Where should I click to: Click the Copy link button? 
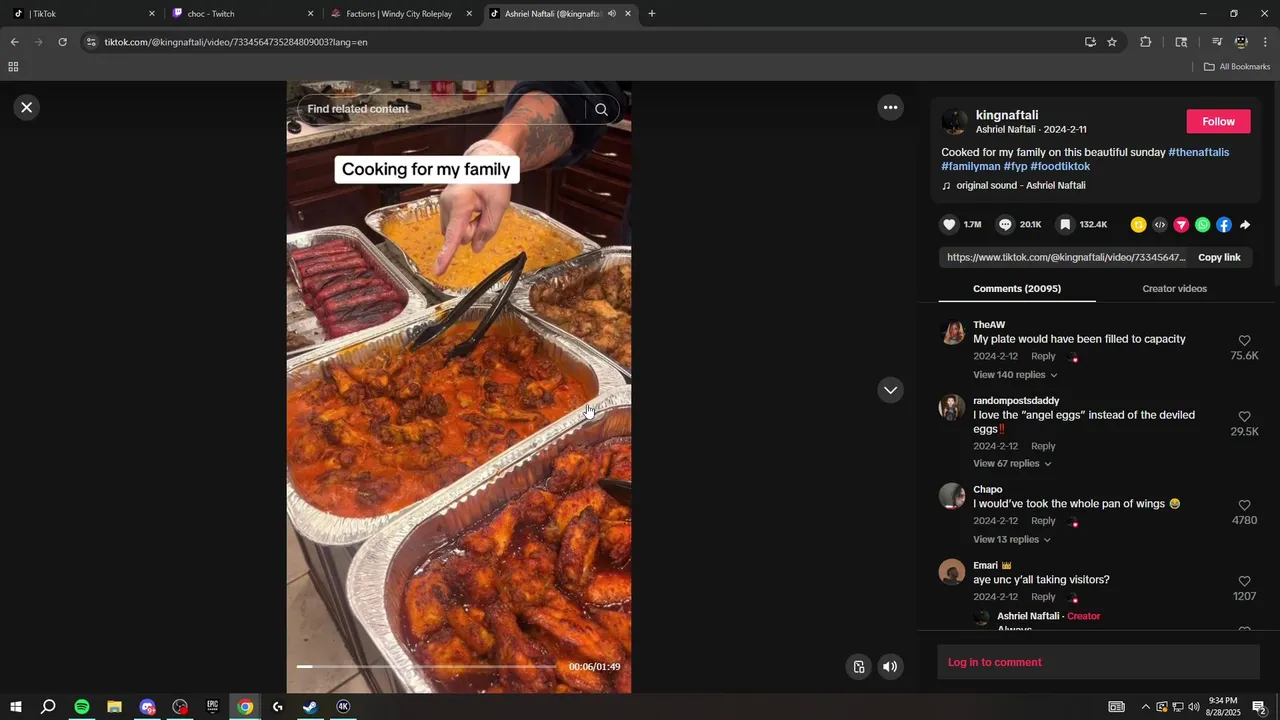(x=1219, y=257)
